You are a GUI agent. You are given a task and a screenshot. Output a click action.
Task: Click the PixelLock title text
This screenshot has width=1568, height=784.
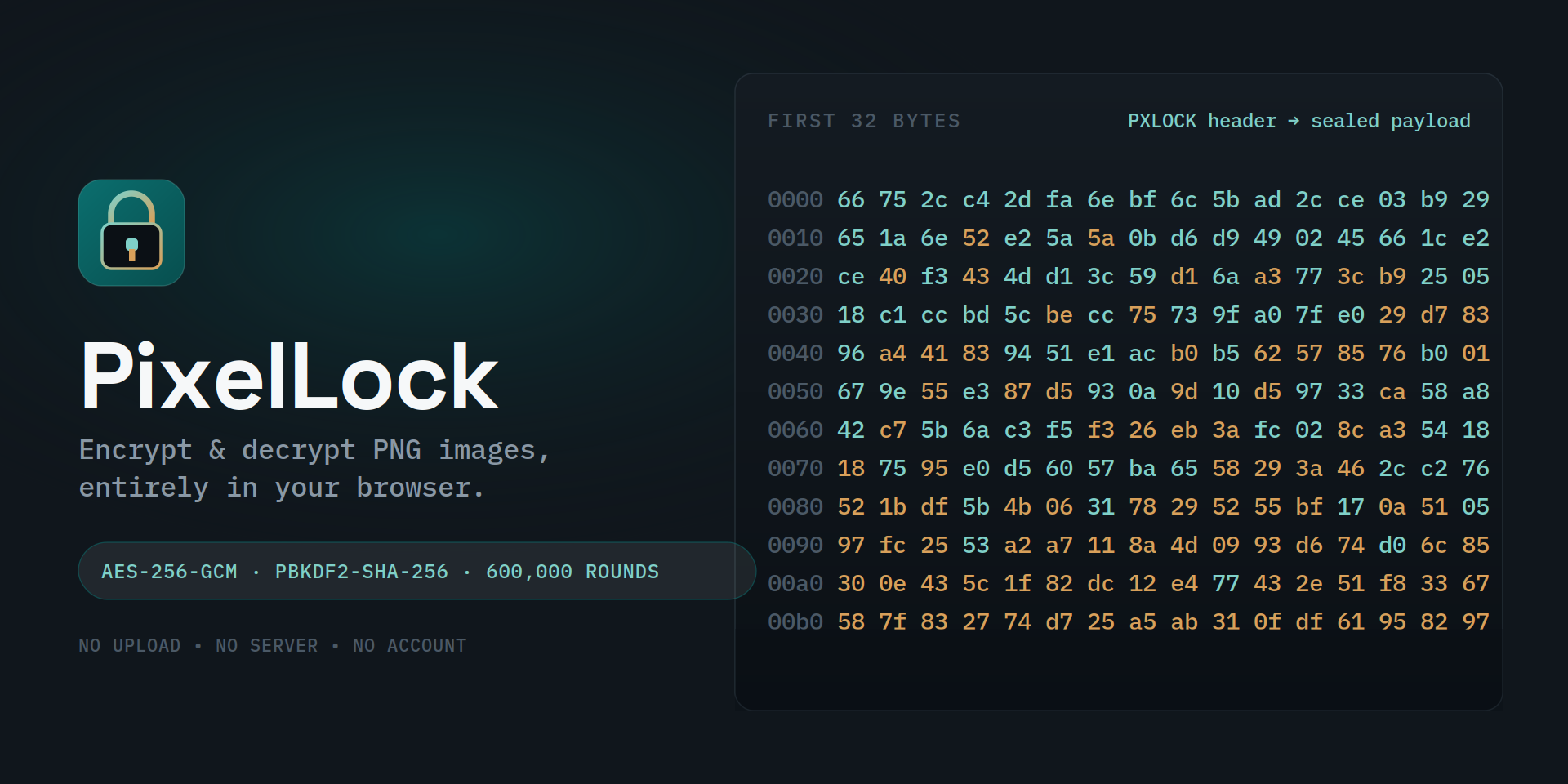(x=289, y=376)
